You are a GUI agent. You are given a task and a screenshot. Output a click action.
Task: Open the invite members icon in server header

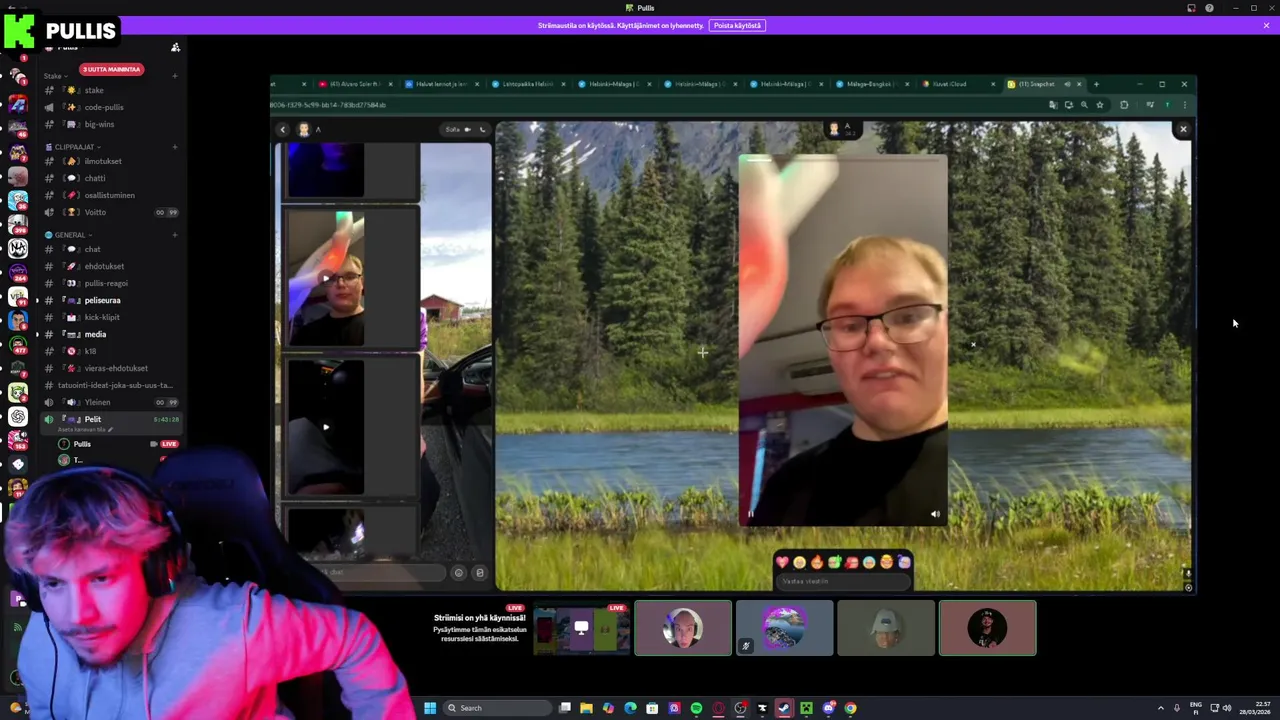175,47
